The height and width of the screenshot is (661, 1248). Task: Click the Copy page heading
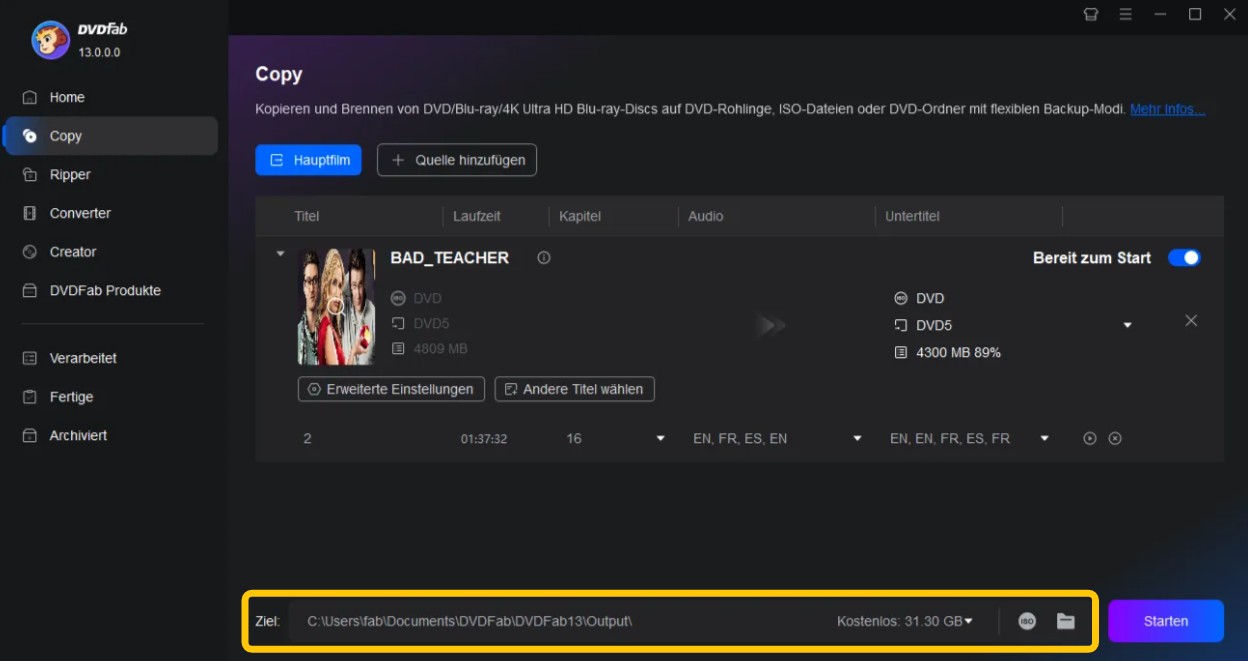point(279,74)
